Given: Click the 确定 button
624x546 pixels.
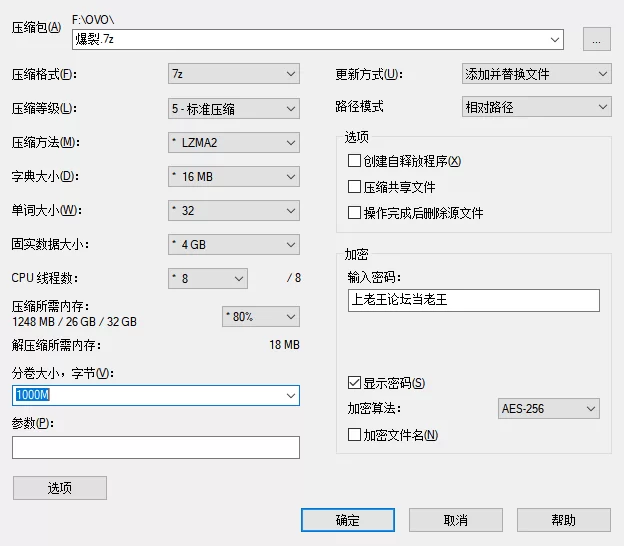Looking at the screenshot, I should (x=348, y=520).
